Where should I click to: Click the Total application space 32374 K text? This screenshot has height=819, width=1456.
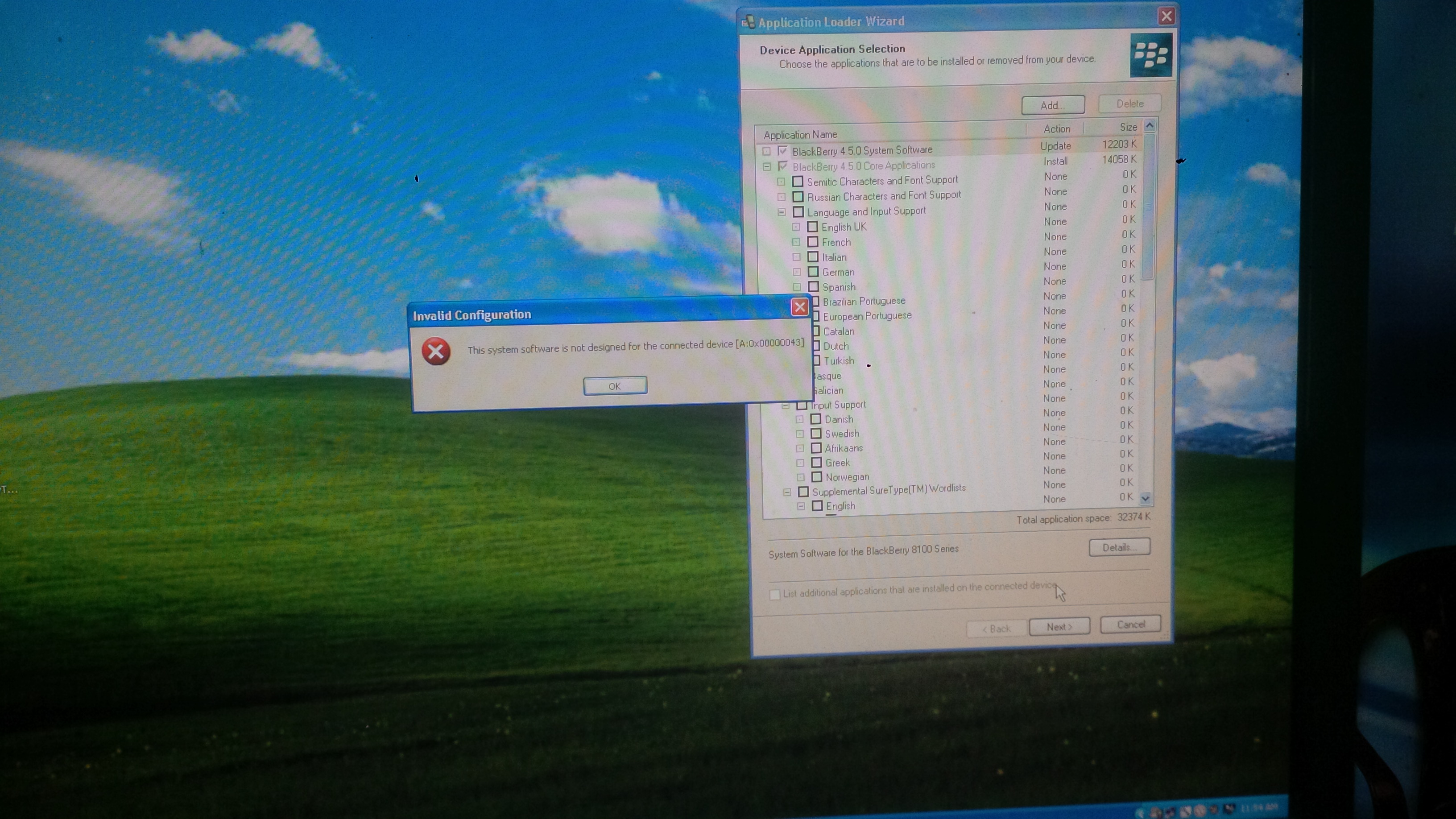pyautogui.click(x=1083, y=518)
